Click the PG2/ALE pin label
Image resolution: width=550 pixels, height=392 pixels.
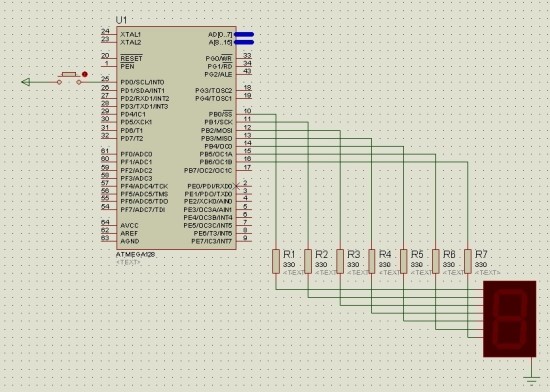pos(218,74)
